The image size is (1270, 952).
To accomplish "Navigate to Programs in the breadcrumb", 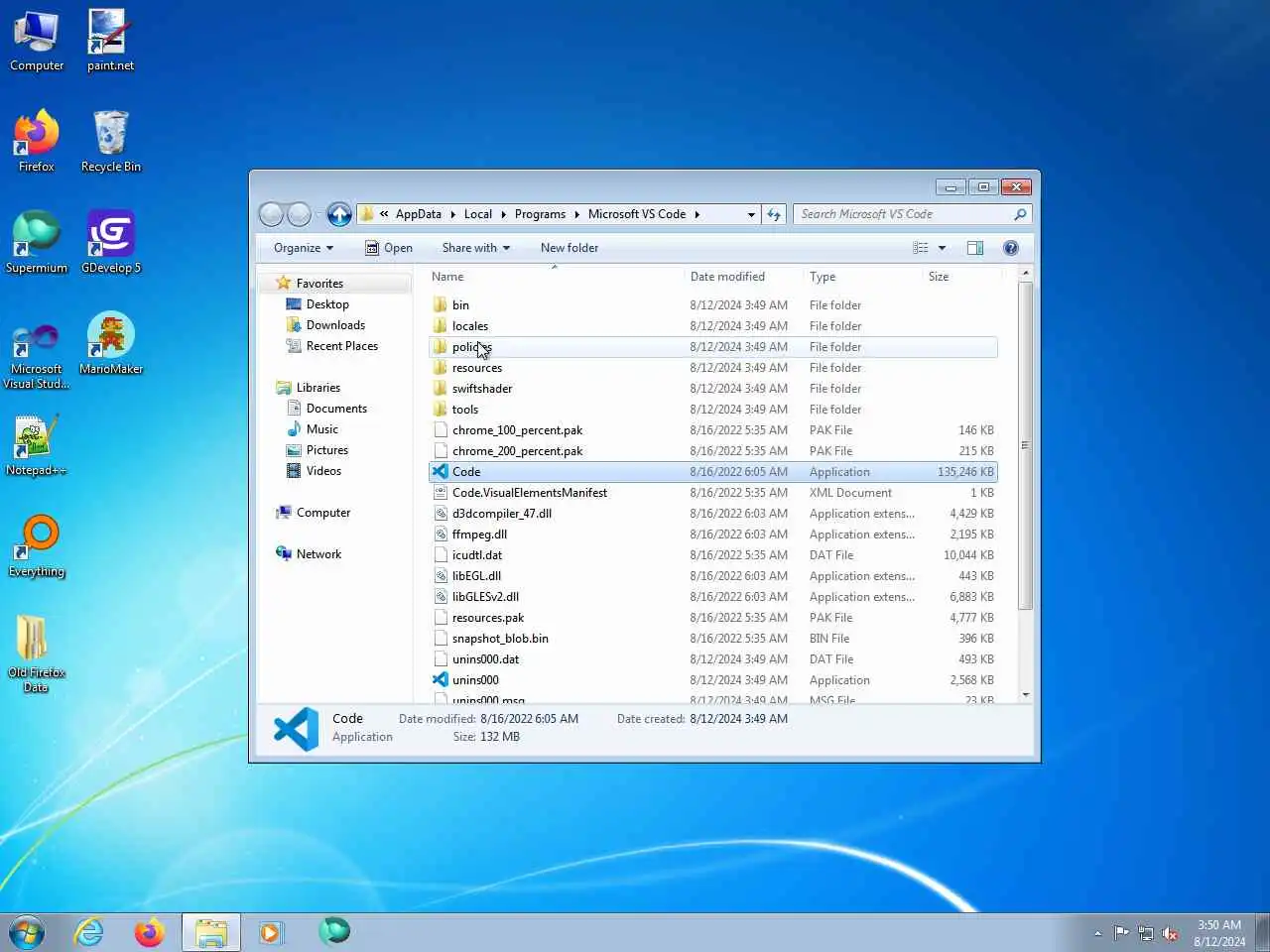I will 540,214.
